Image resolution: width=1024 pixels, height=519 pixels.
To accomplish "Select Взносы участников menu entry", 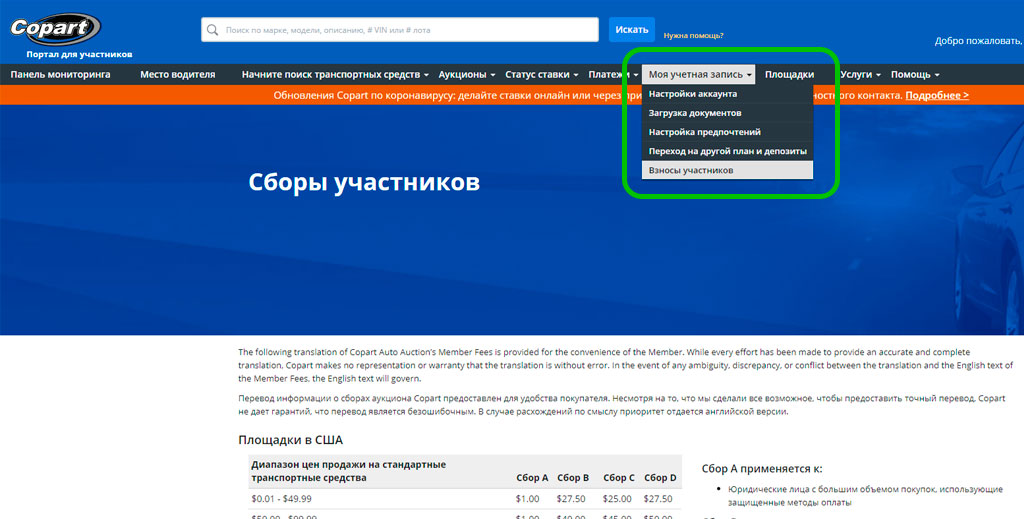I will click(x=728, y=170).
